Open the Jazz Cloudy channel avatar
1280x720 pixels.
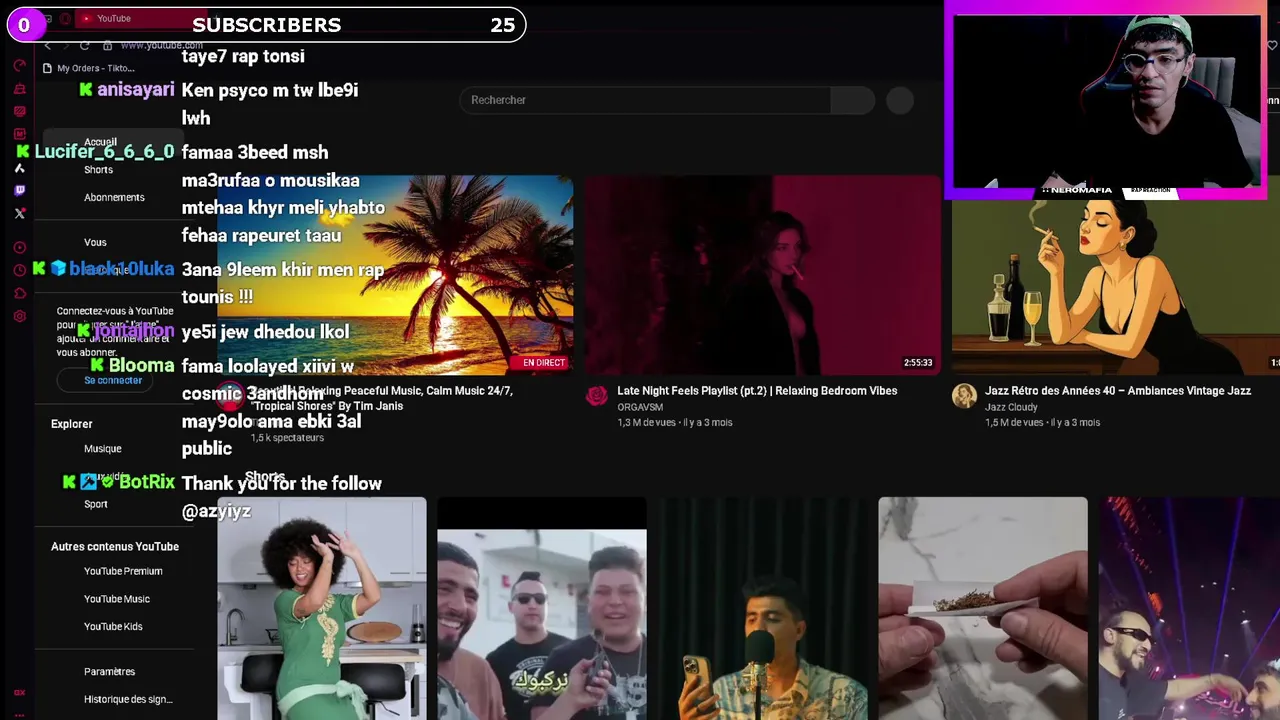tap(964, 396)
